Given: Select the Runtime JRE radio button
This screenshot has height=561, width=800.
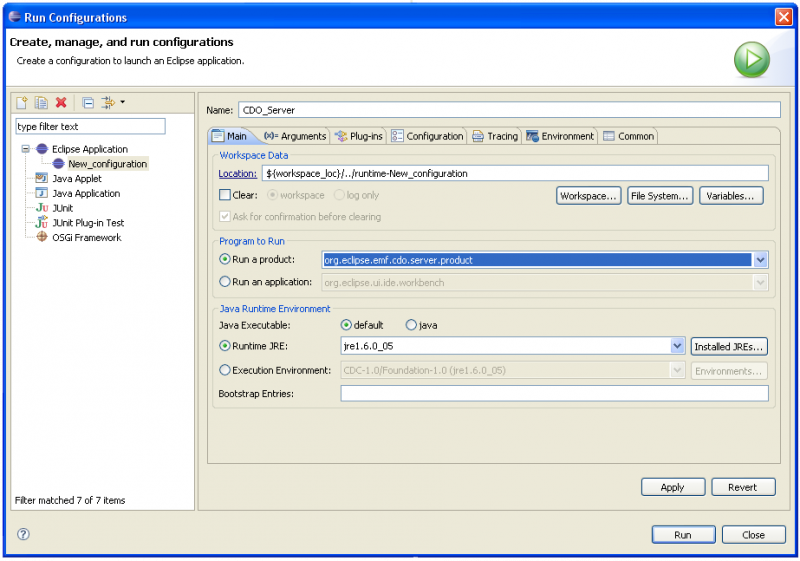Looking at the screenshot, I should coord(224,346).
